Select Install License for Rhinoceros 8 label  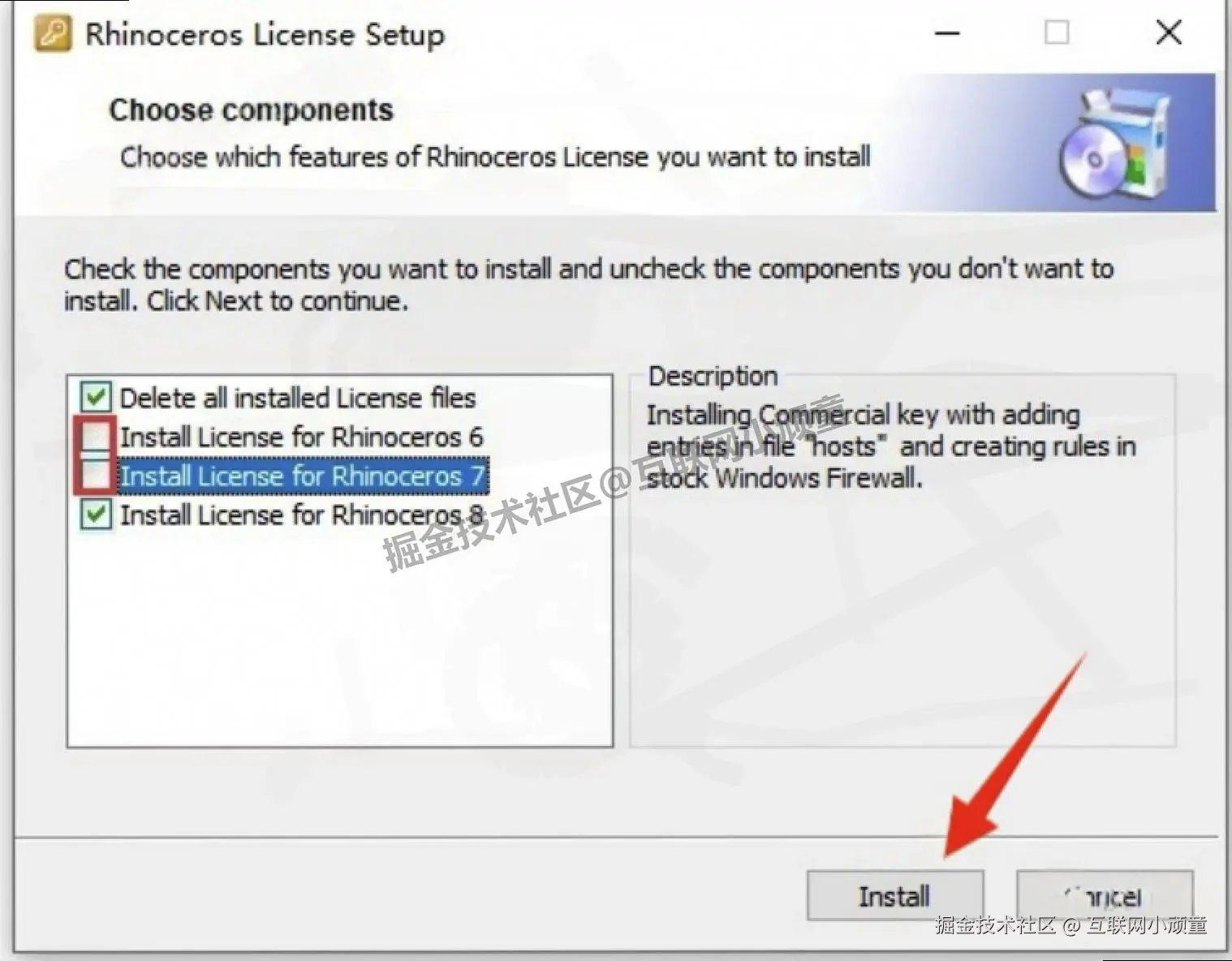302,515
